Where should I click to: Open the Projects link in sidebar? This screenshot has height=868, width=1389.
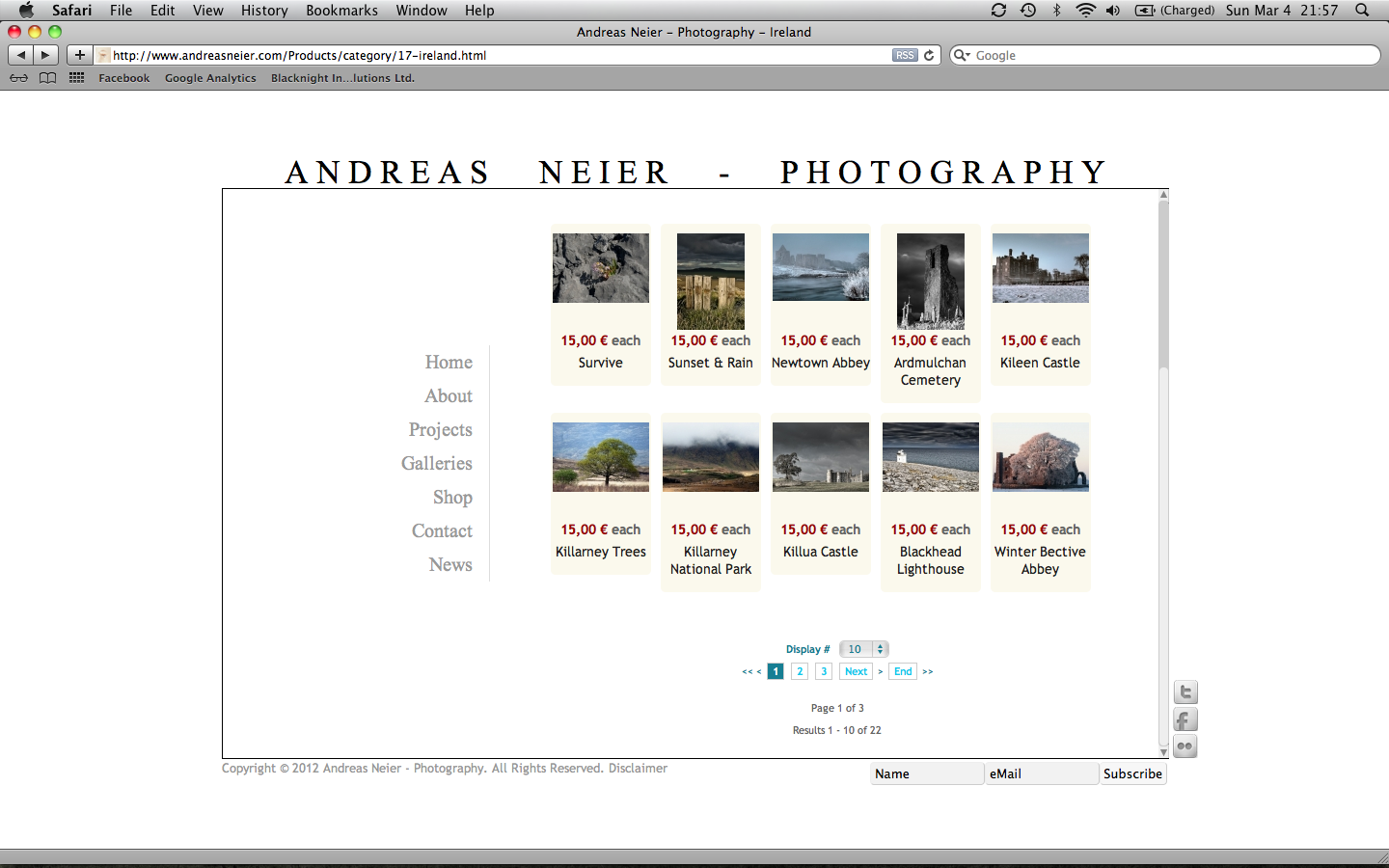[440, 429]
